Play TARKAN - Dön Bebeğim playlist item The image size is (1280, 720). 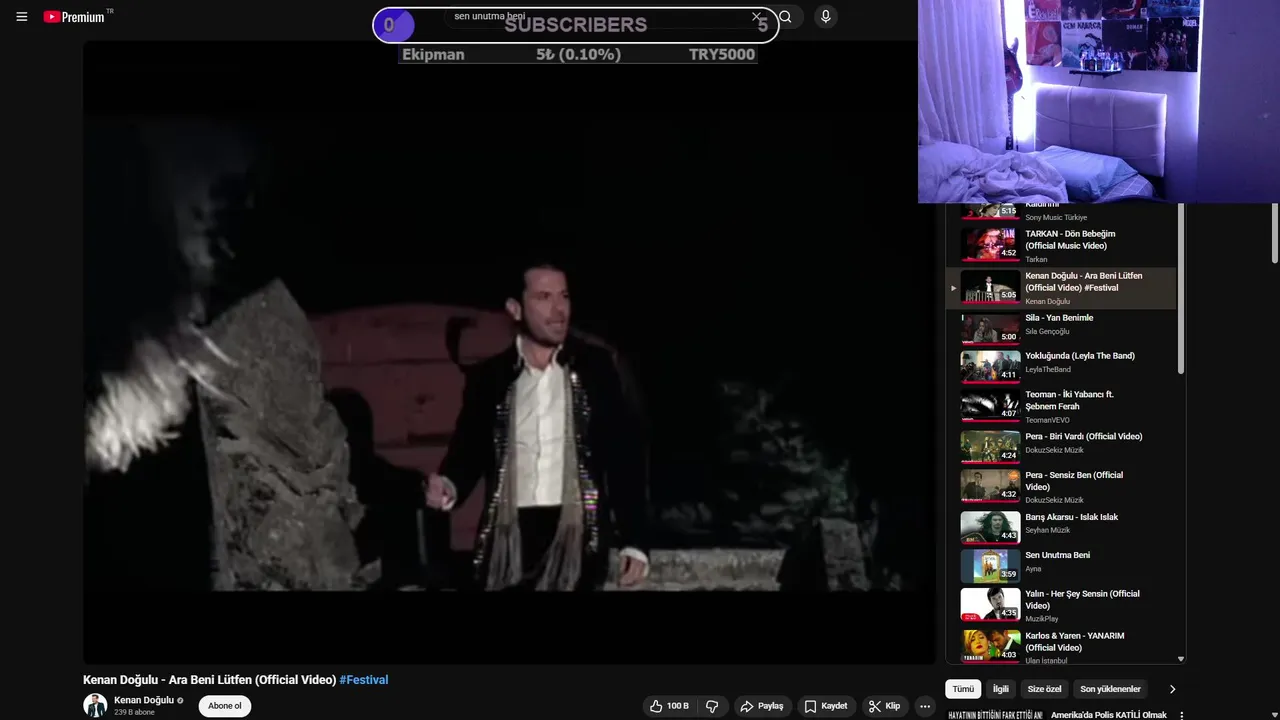point(1062,246)
